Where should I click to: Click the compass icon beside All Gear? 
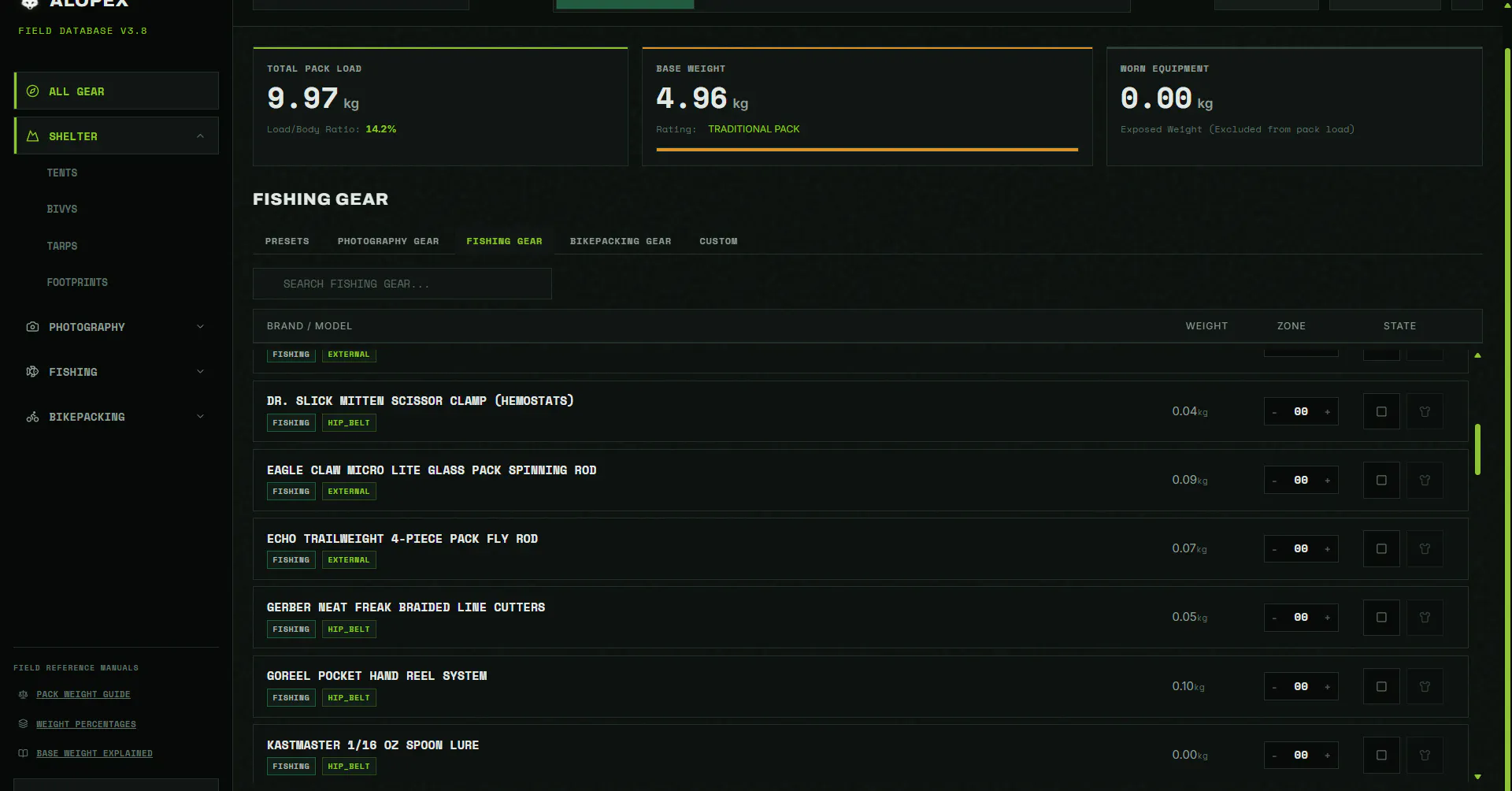[x=32, y=91]
